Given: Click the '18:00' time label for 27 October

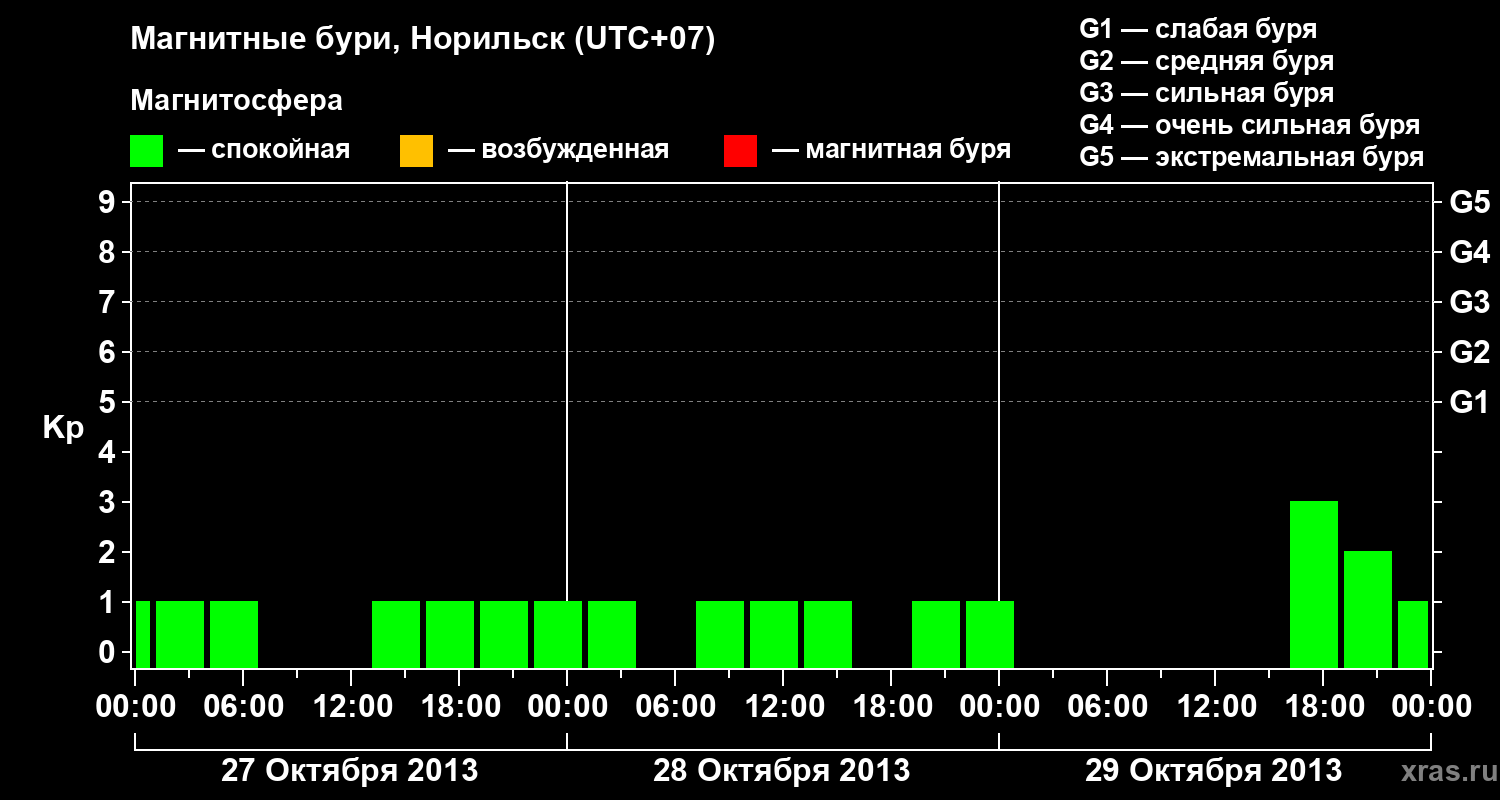Looking at the screenshot, I should [x=459, y=707].
